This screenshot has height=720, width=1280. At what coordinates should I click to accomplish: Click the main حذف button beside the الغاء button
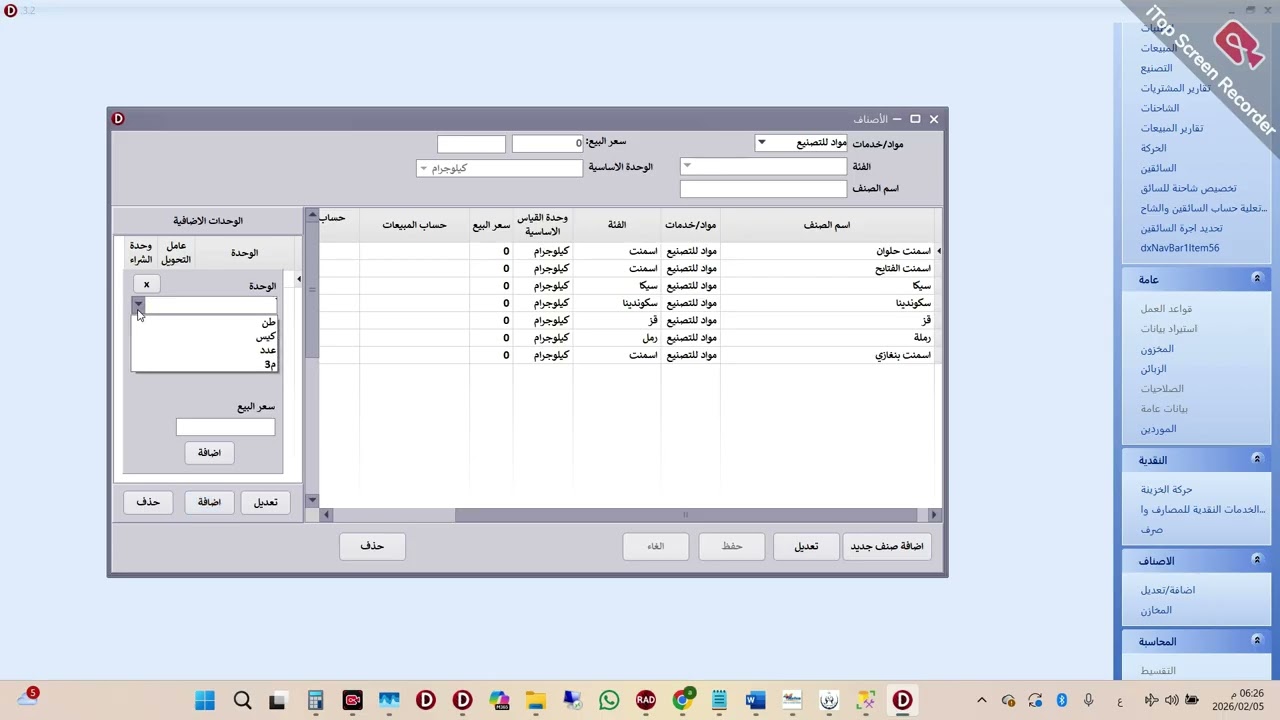click(372, 546)
